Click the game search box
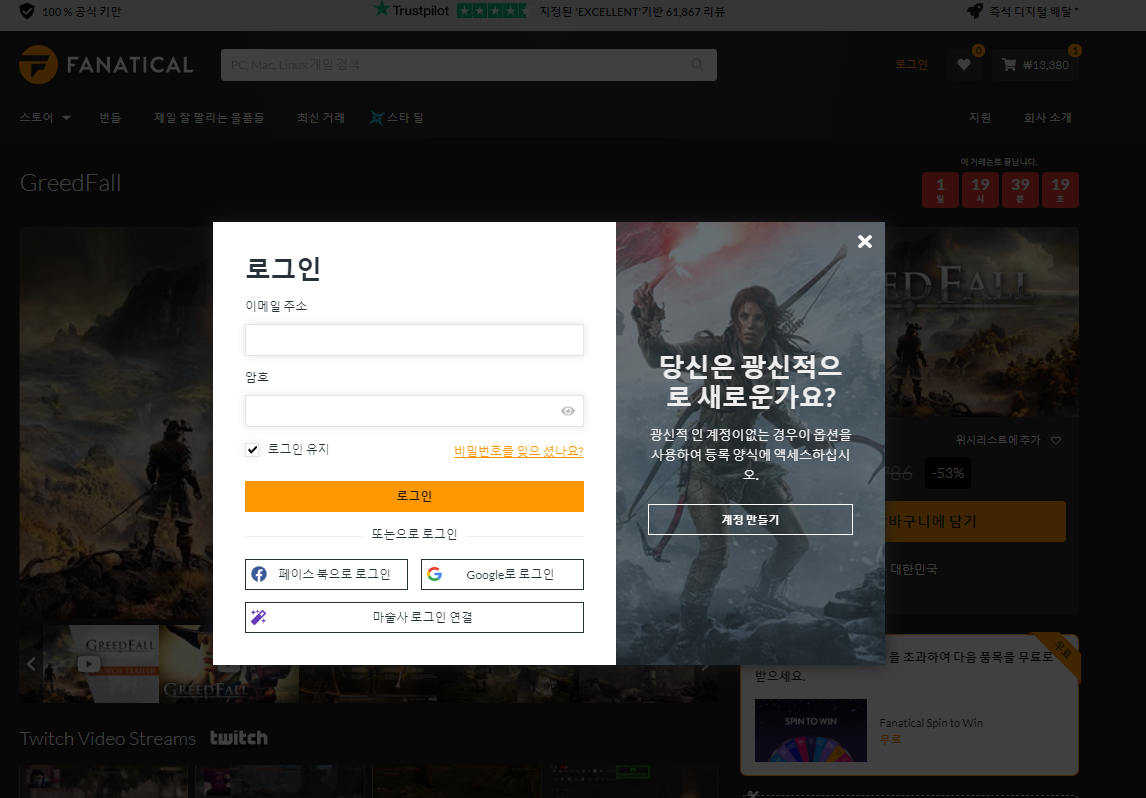This screenshot has width=1146, height=798. [468, 65]
